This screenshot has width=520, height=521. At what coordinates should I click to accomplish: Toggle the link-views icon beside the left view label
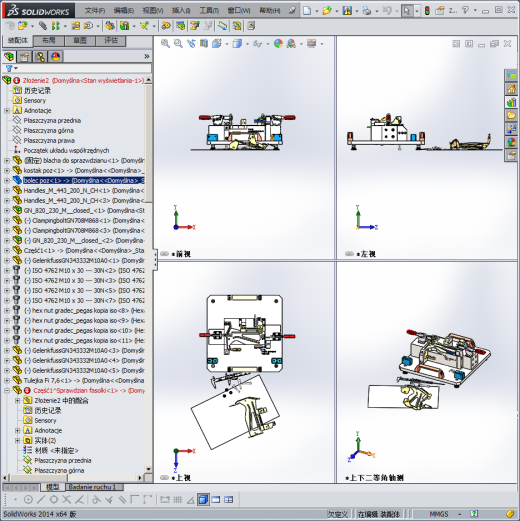coord(349,254)
